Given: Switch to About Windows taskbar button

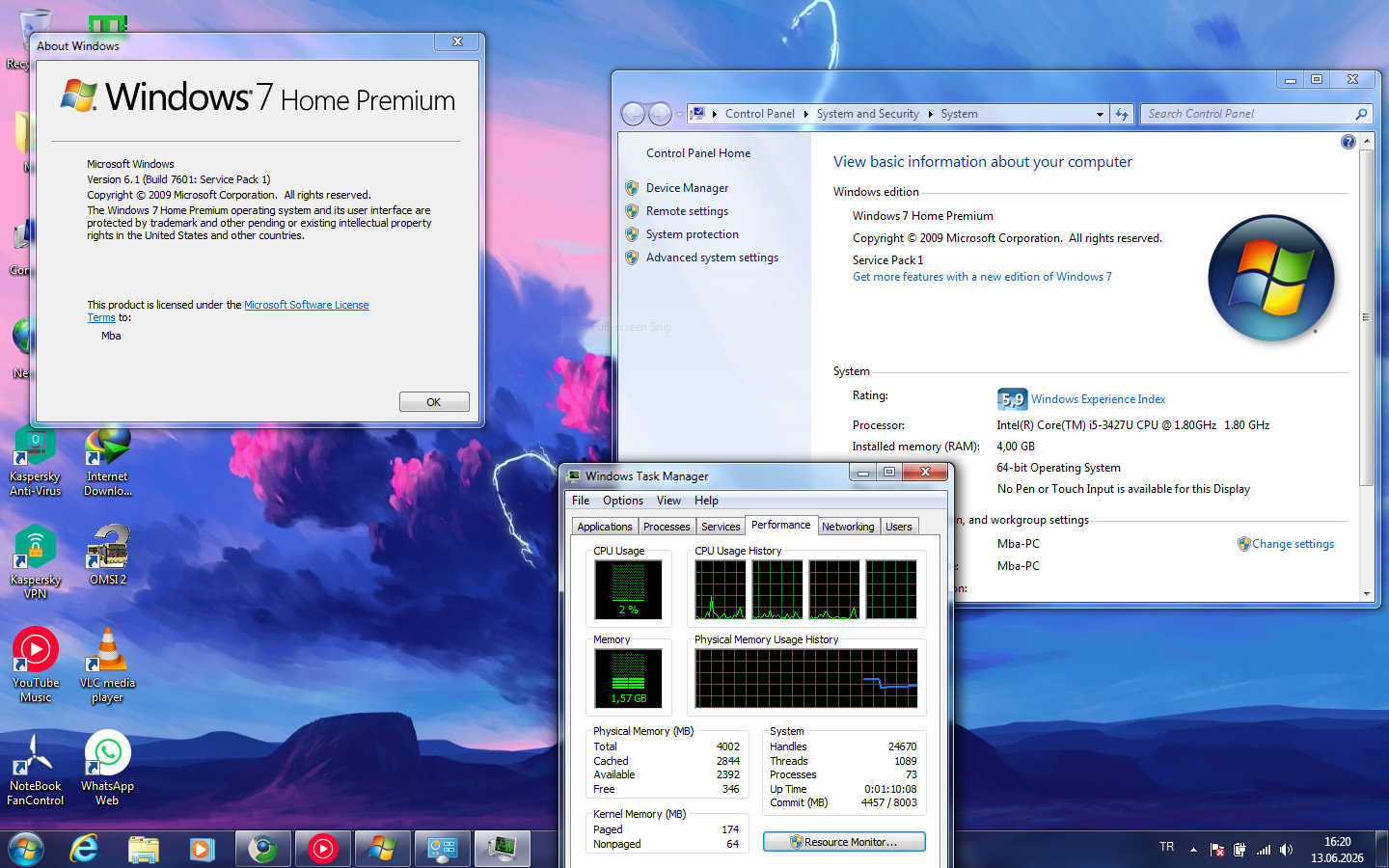Looking at the screenshot, I should click(382, 849).
